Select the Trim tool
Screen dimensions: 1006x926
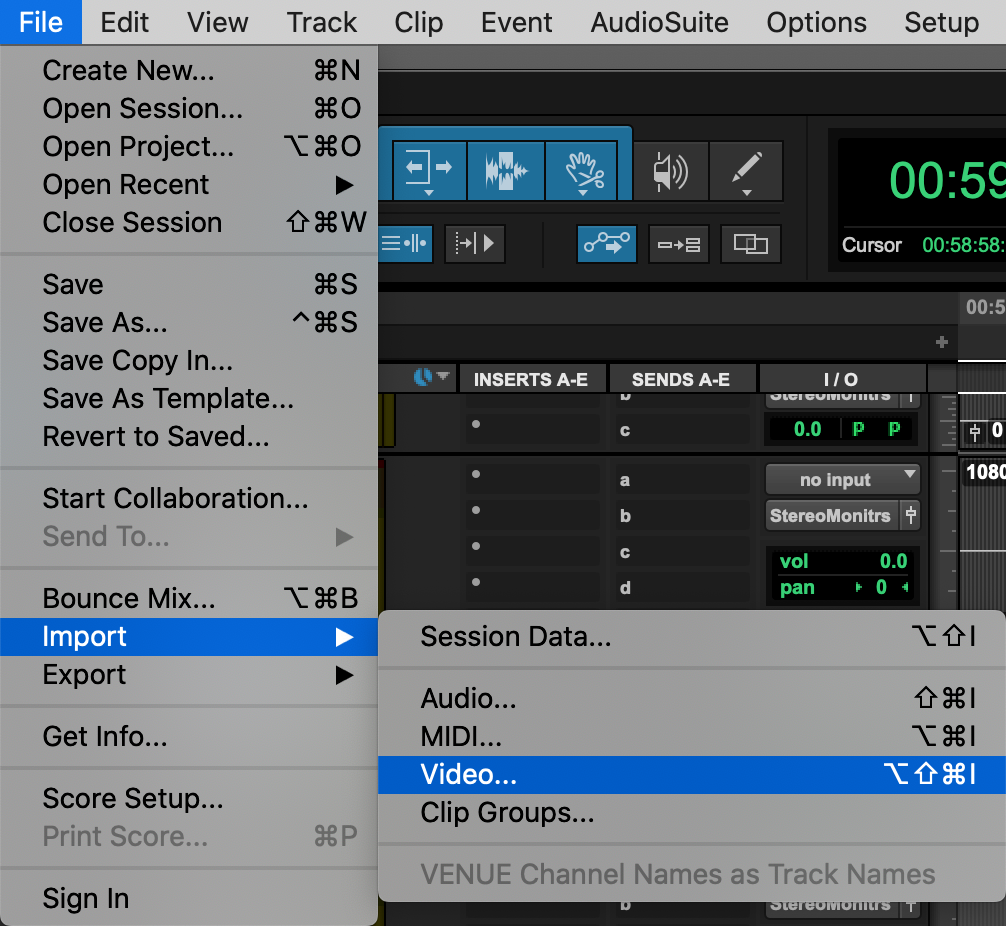(x=429, y=171)
